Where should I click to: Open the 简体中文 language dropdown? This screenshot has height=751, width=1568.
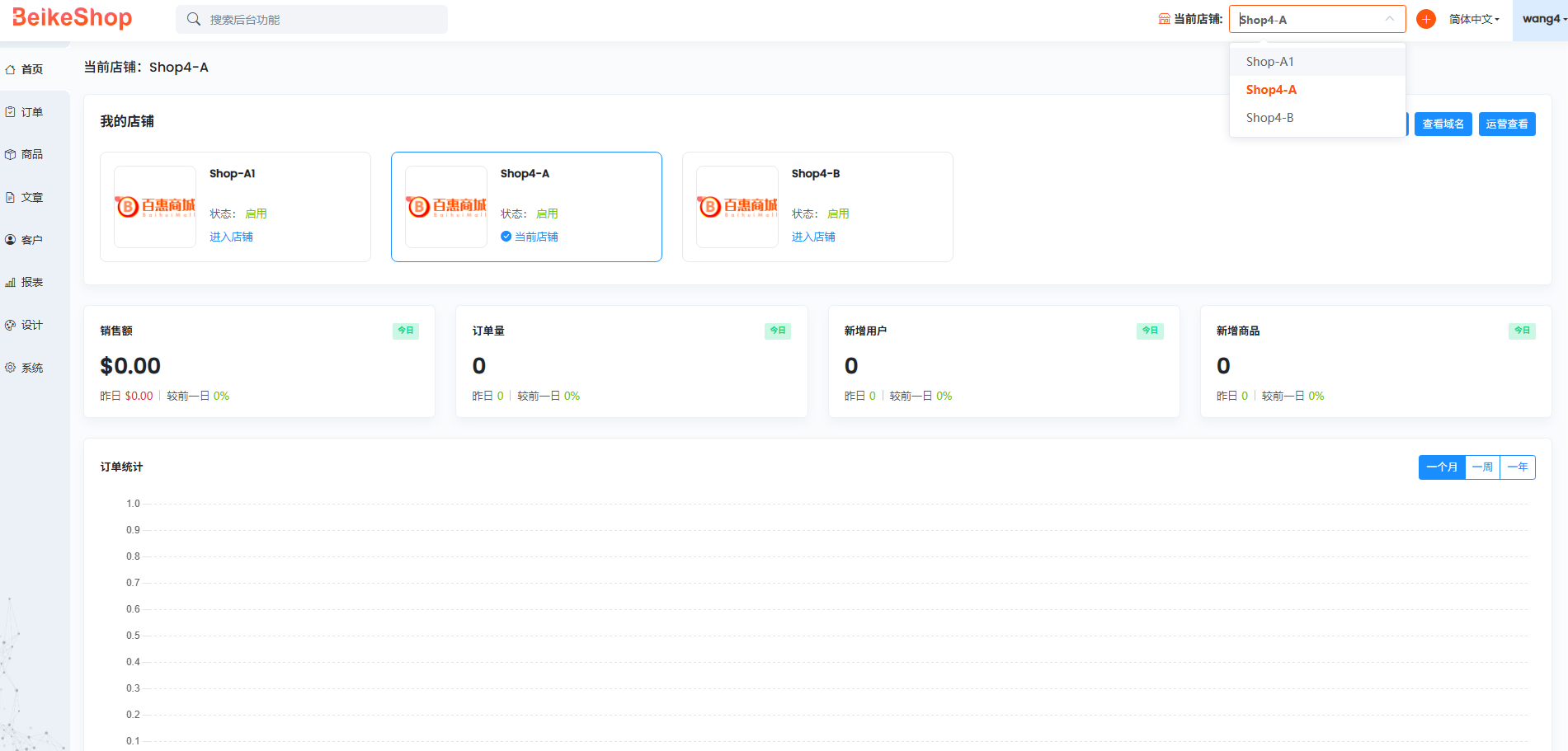click(x=1474, y=19)
